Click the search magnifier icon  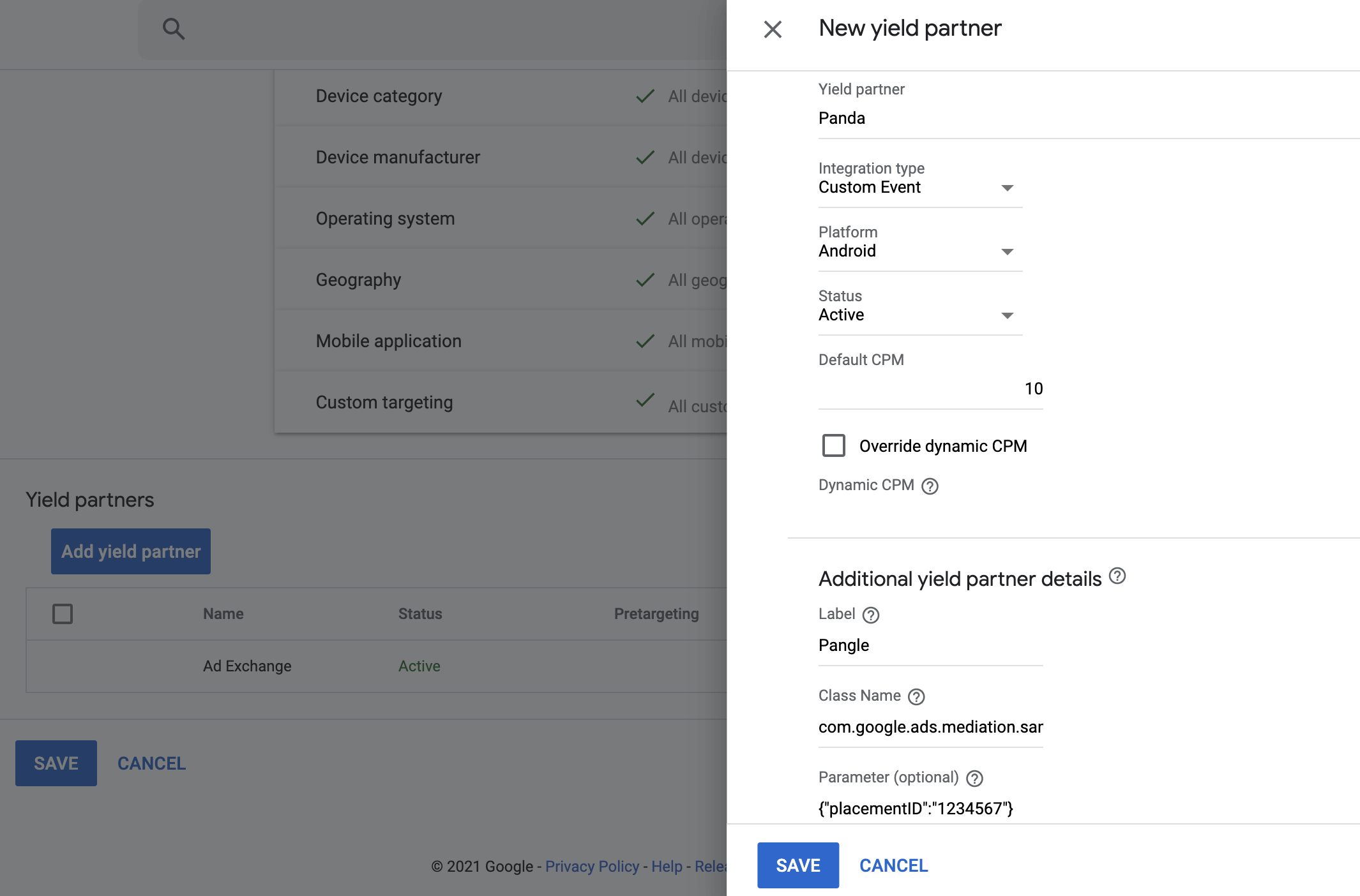click(173, 29)
